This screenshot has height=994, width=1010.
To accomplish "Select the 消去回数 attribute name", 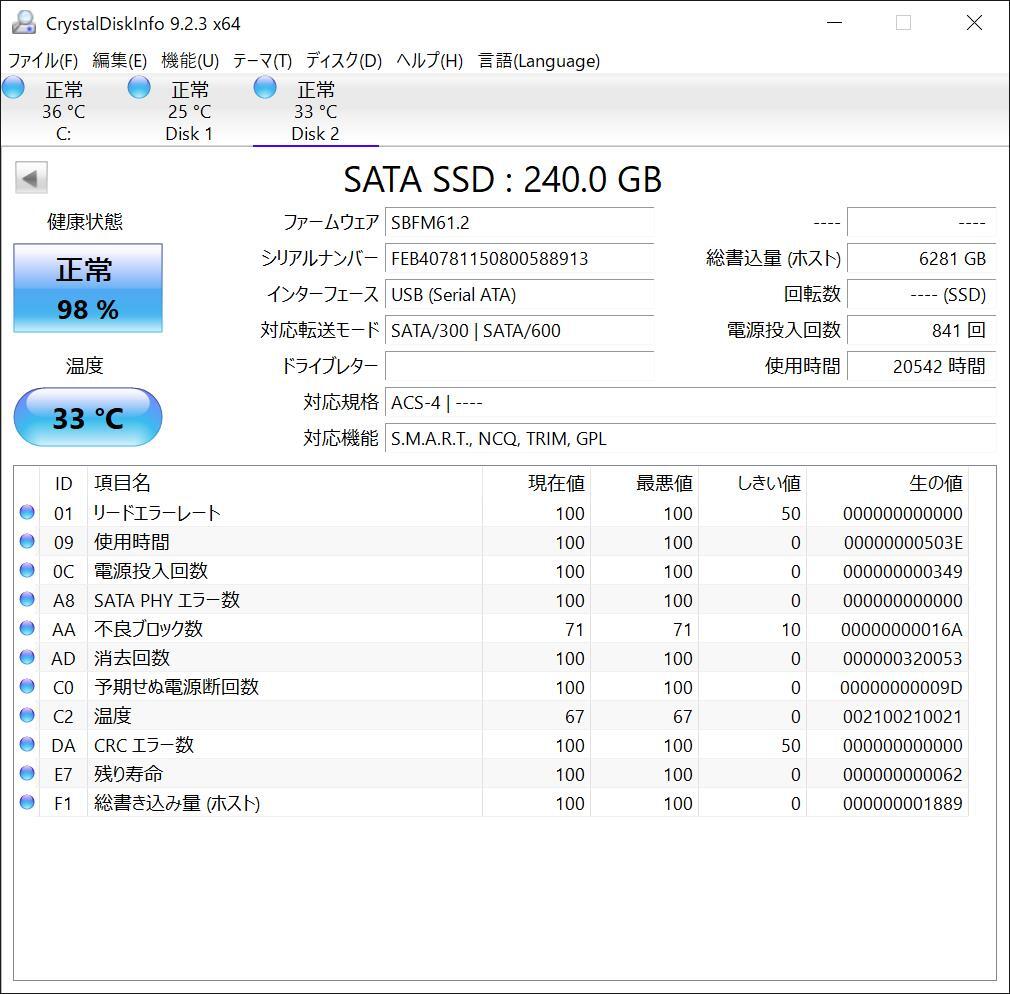I will tap(132, 658).
